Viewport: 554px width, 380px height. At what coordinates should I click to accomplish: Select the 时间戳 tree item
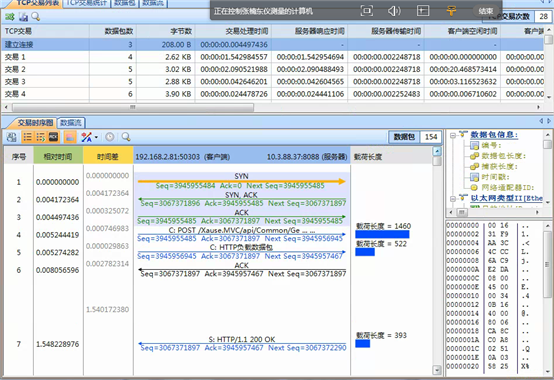click(x=489, y=177)
